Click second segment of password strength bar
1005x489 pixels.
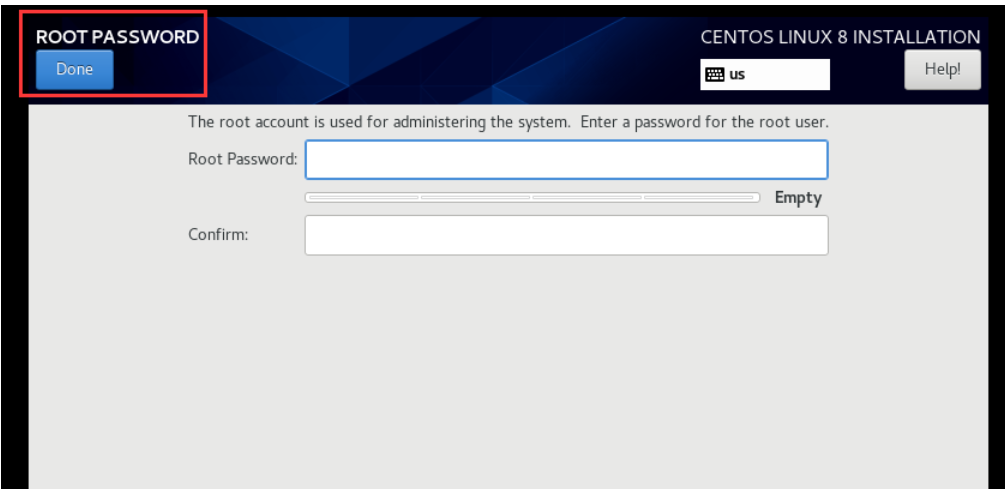(475, 198)
